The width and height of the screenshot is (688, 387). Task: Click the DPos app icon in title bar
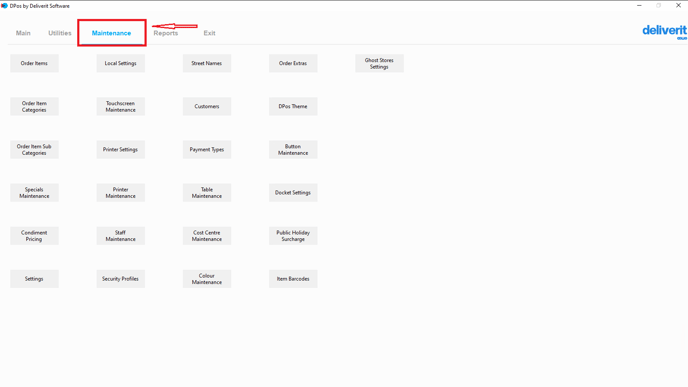click(x=4, y=6)
